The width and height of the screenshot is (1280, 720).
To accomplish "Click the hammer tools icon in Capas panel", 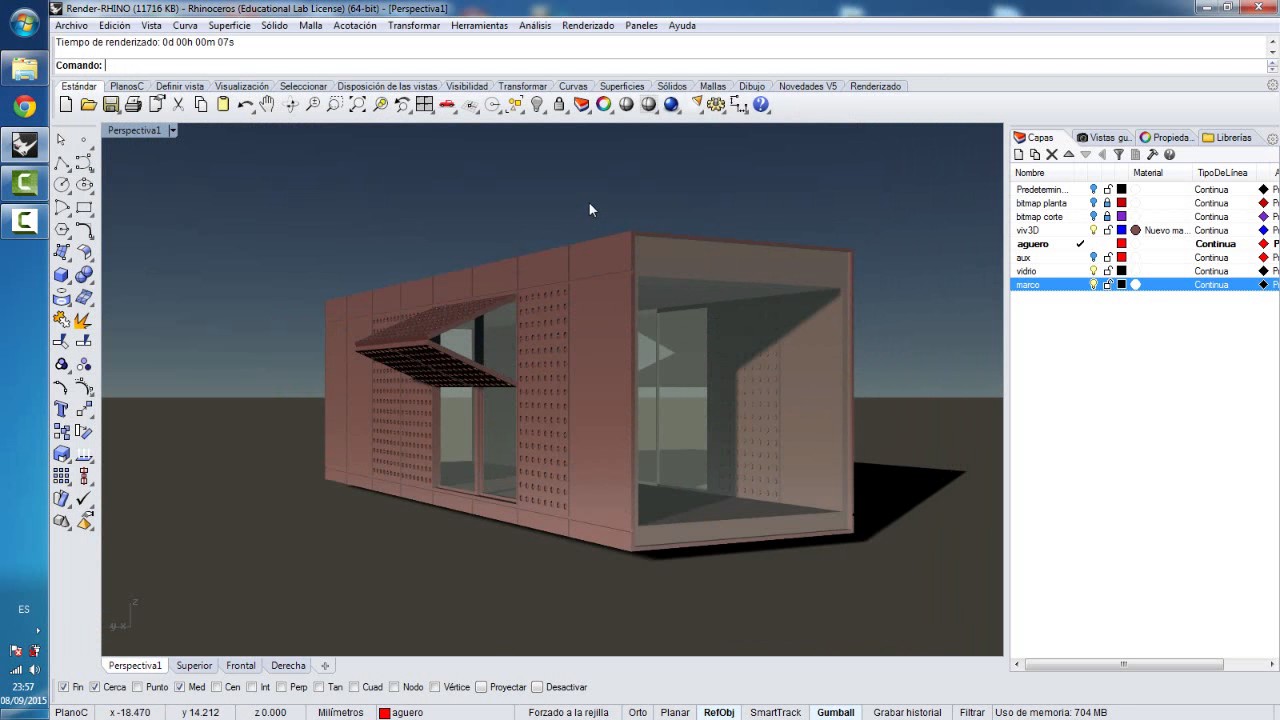I will pos(1152,154).
